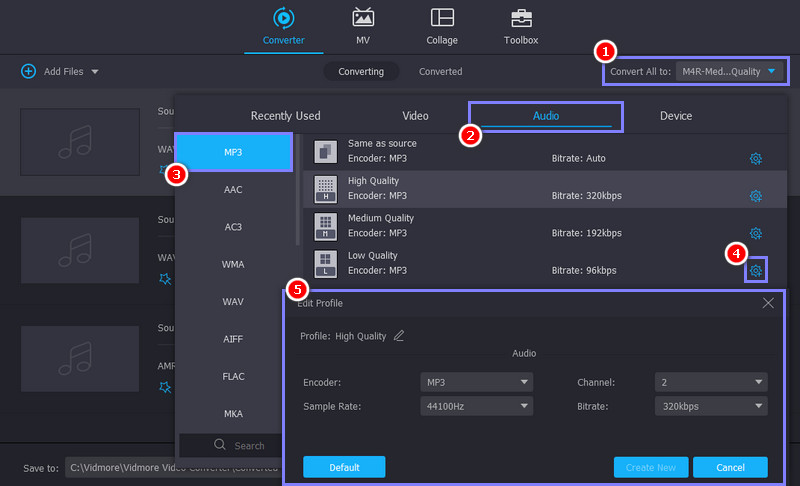Switch to the Audio tab
Viewport: 800px width, 486px height.
point(546,116)
